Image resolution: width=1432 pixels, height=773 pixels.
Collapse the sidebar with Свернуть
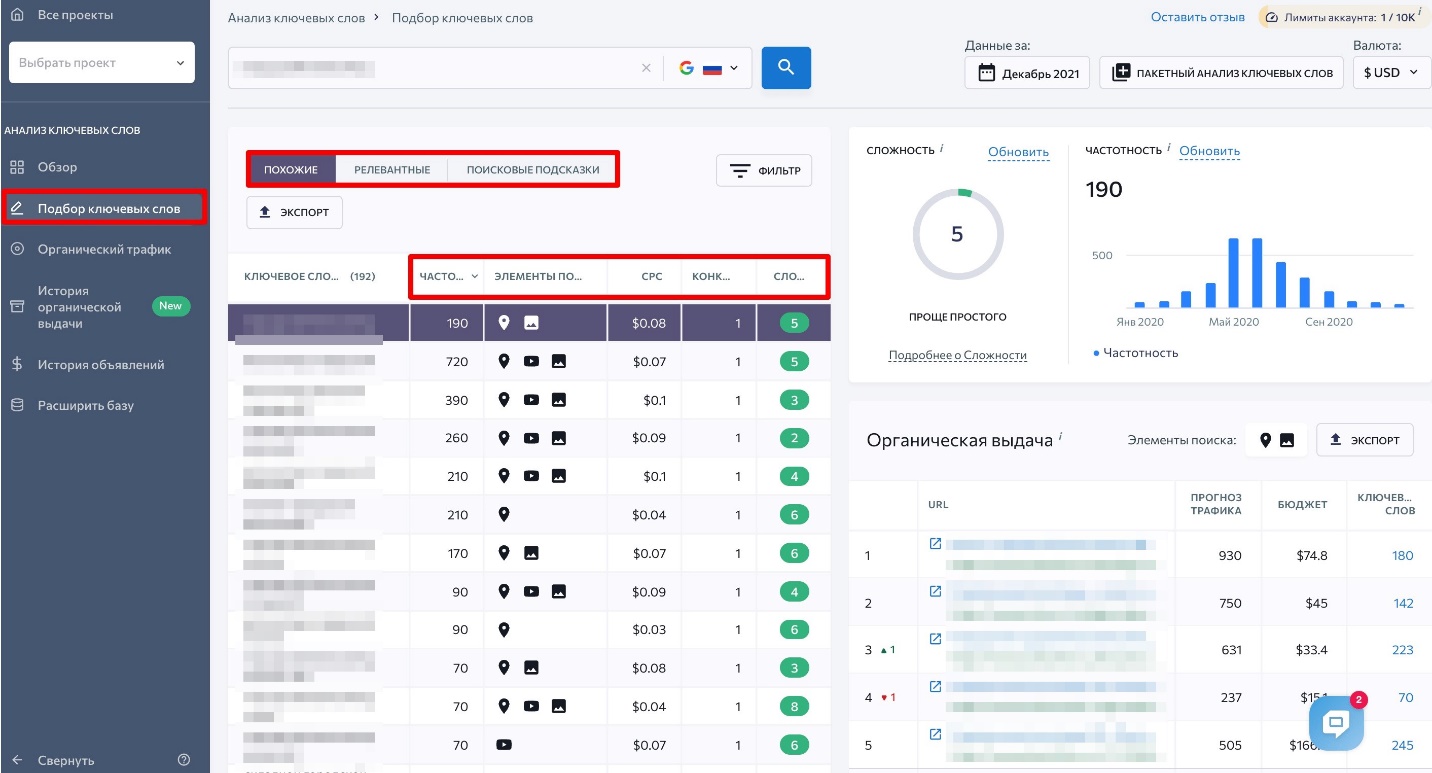coord(66,760)
